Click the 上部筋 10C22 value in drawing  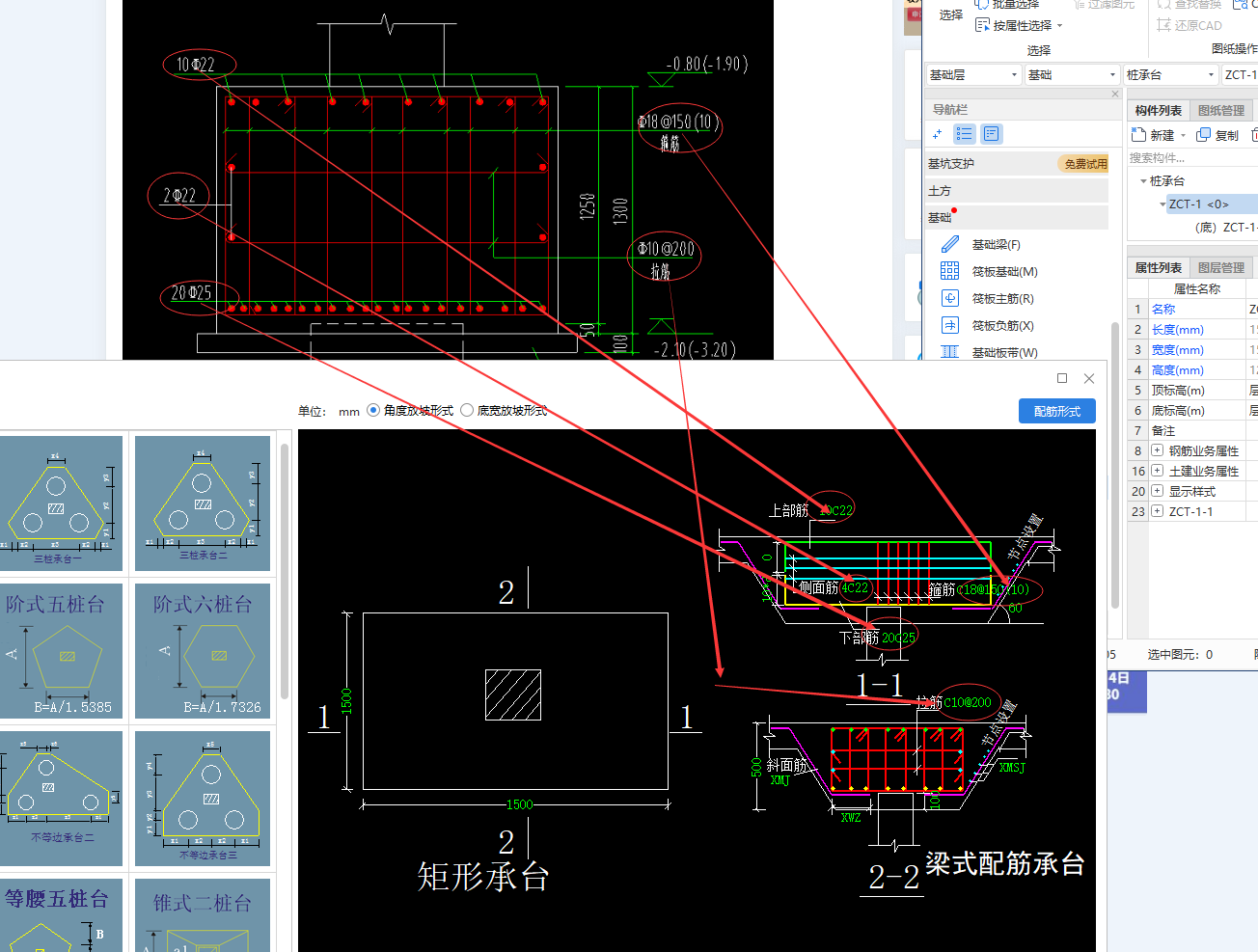[x=836, y=510]
